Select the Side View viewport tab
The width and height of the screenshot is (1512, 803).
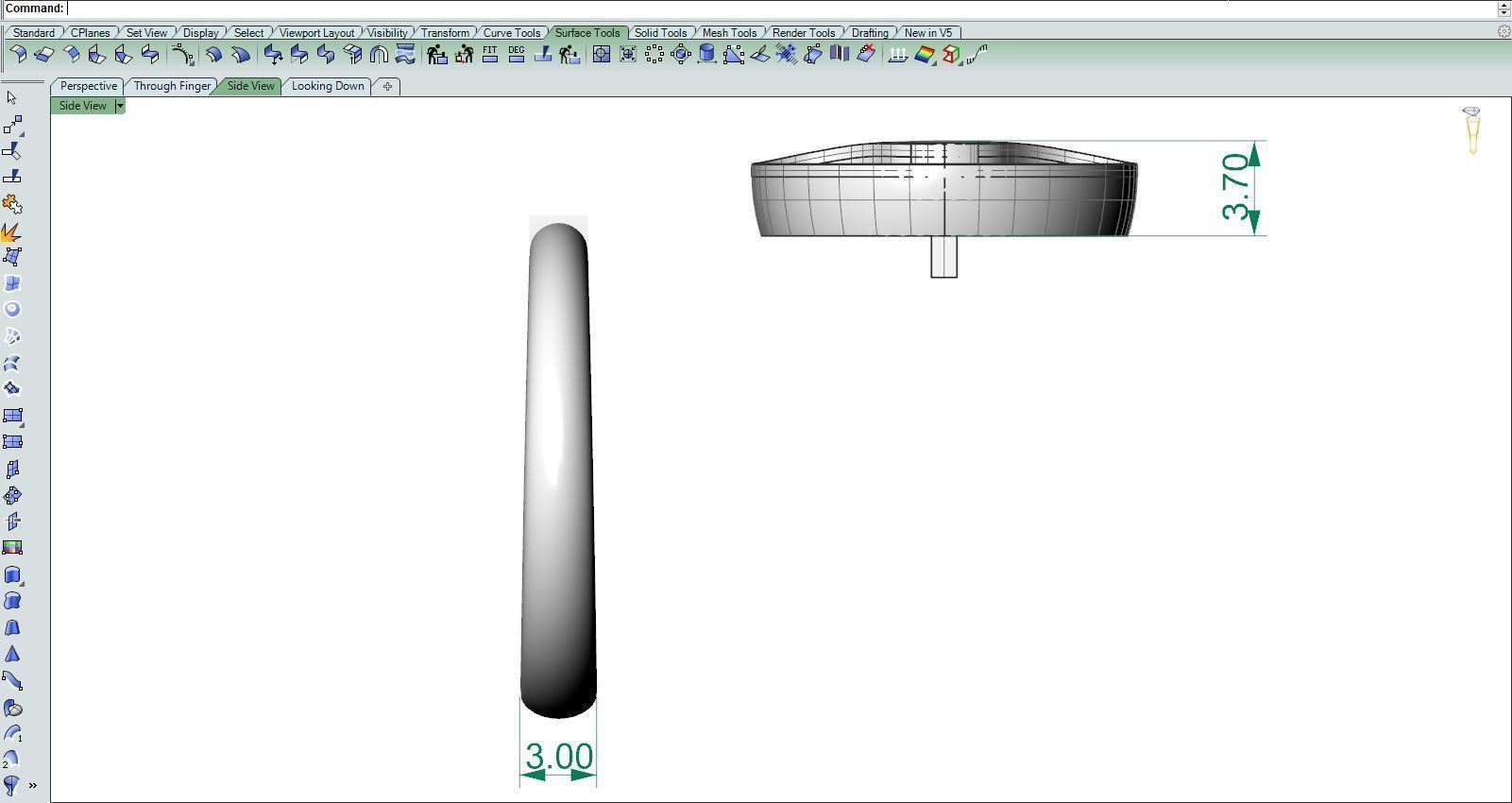point(250,86)
